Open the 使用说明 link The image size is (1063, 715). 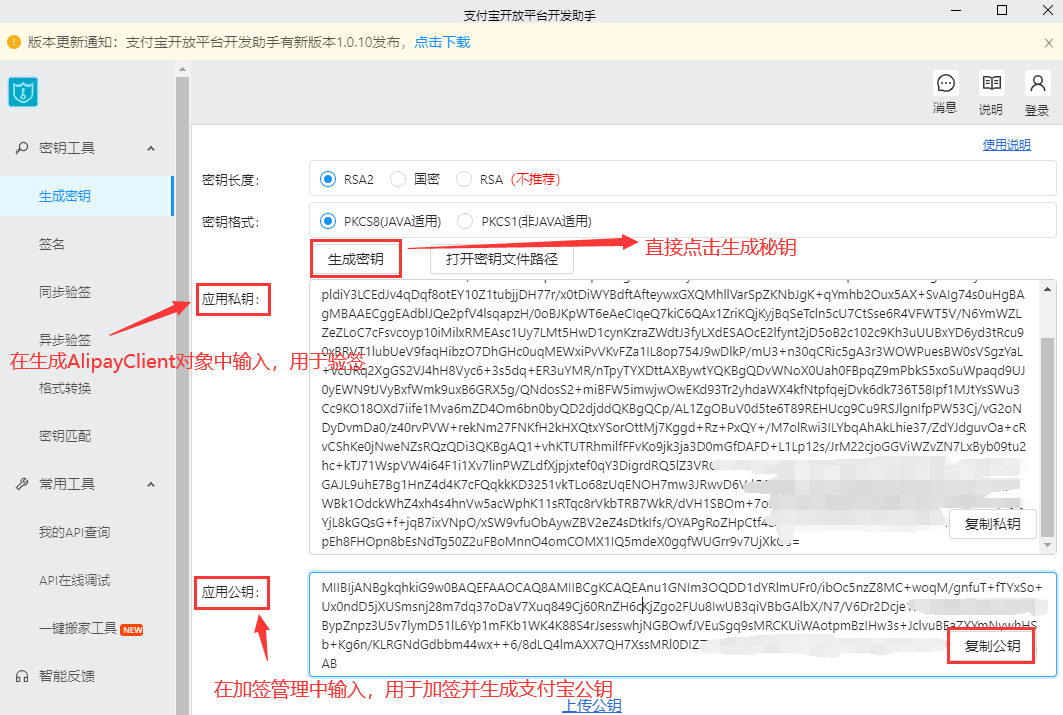(x=1006, y=144)
